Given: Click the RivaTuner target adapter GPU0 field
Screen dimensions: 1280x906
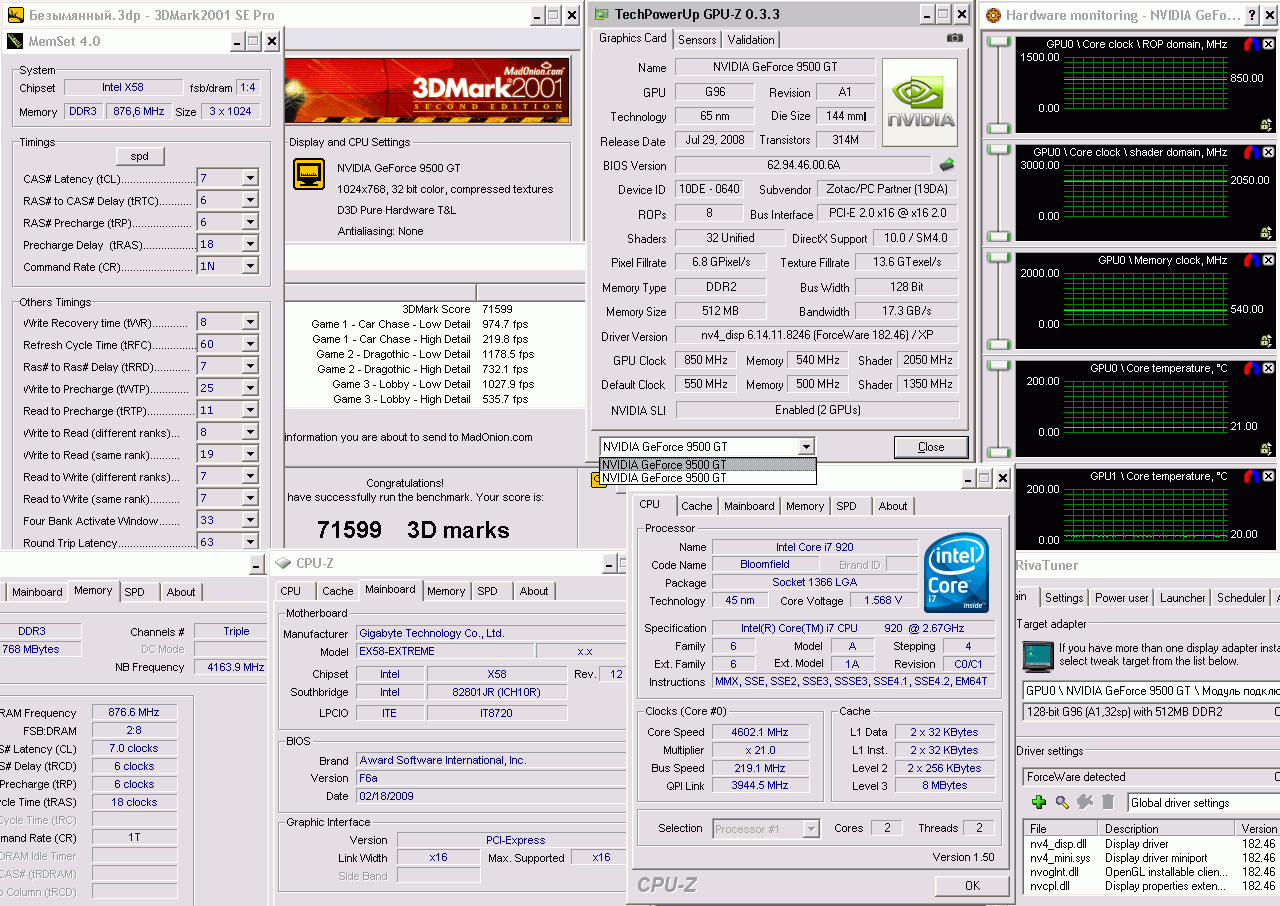Looking at the screenshot, I should coord(1151,691).
